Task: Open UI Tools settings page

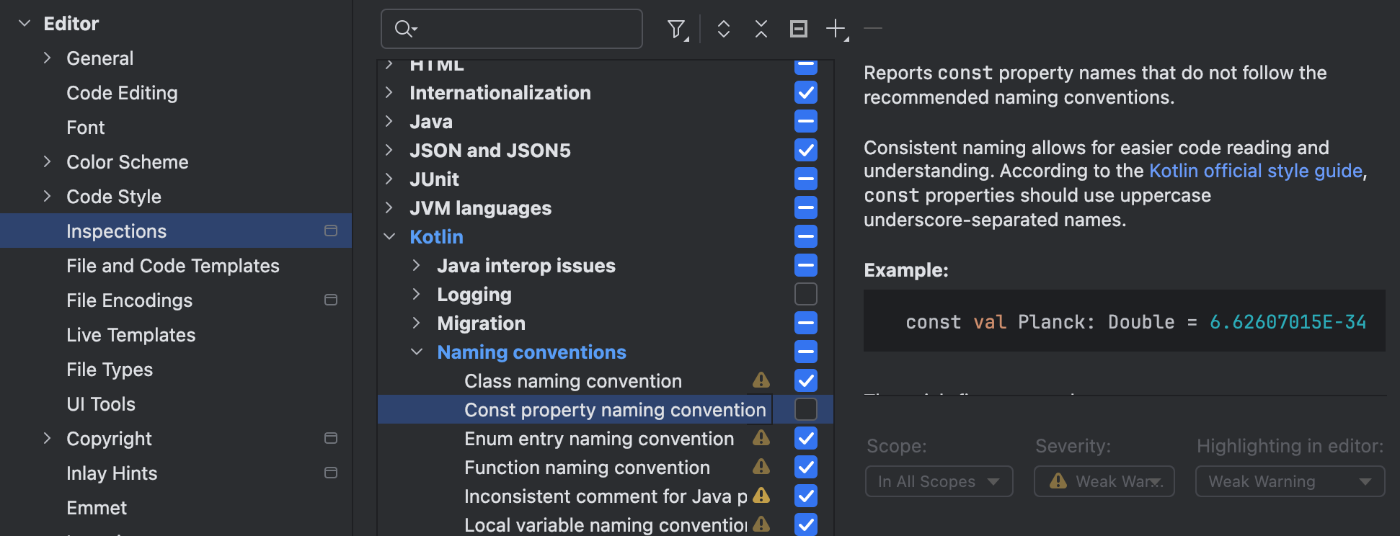Action: (x=101, y=404)
